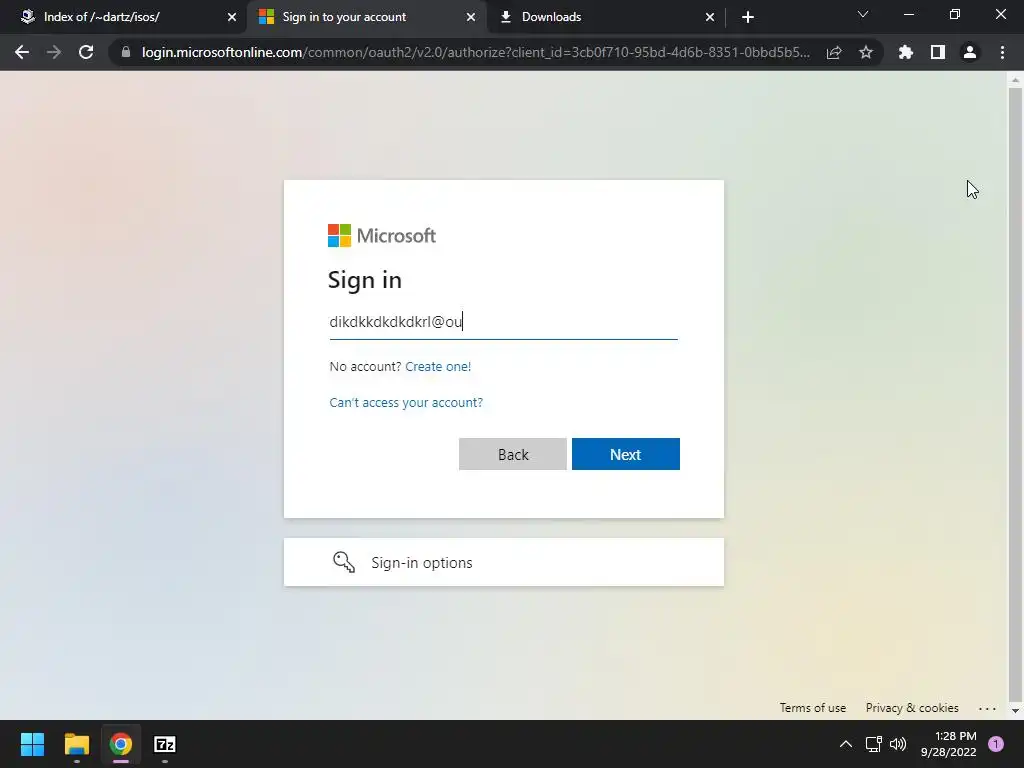The width and height of the screenshot is (1024, 768).
Task: Show hidden system tray icons
Action: coord(846,744)
